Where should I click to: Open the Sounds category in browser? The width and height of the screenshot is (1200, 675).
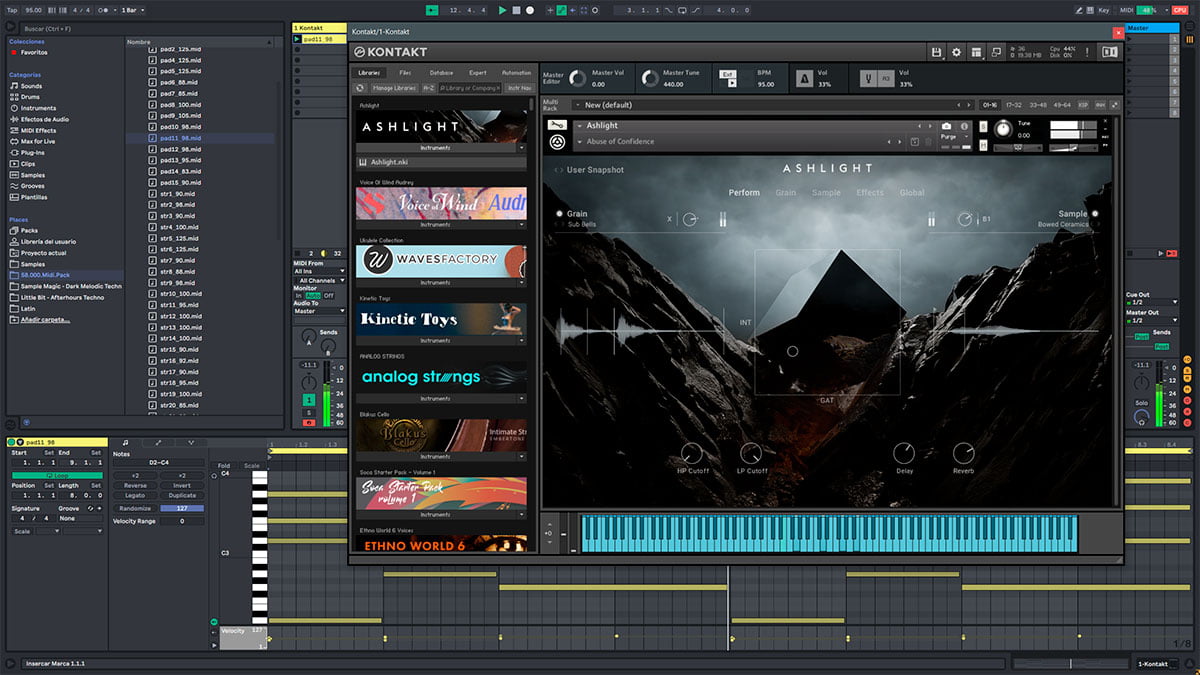coord(32,86)
